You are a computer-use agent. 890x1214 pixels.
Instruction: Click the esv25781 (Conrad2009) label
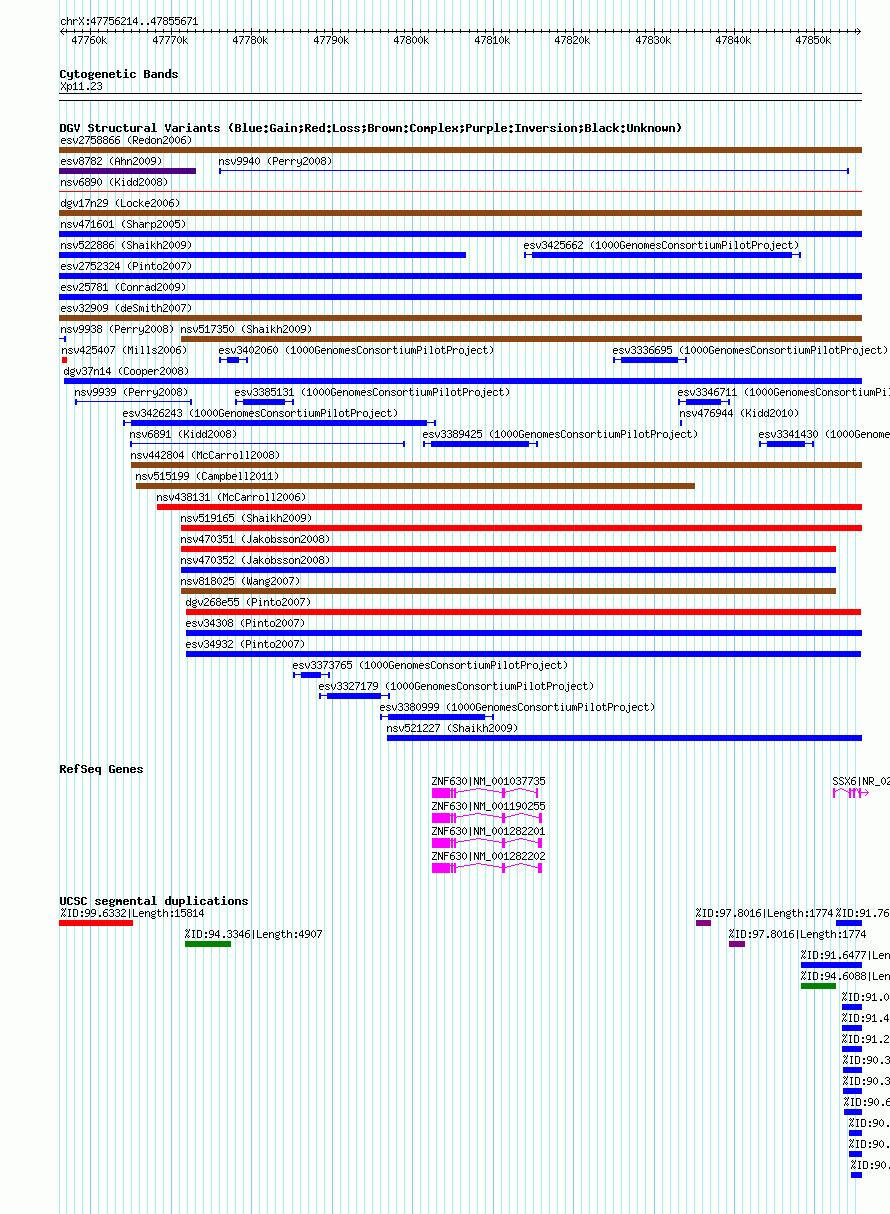123,287
